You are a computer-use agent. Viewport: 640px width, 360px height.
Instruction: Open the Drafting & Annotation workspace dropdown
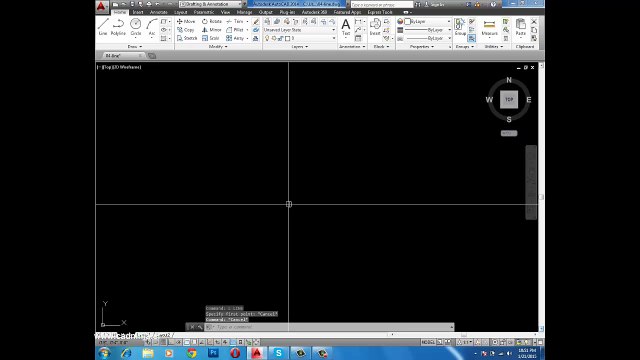point(211,4)
